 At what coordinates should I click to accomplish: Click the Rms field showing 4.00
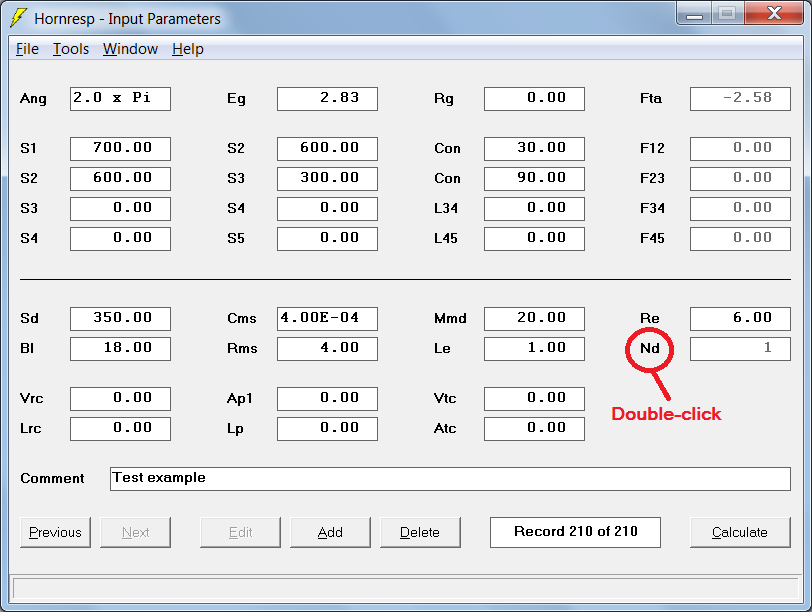pos(327,349)
